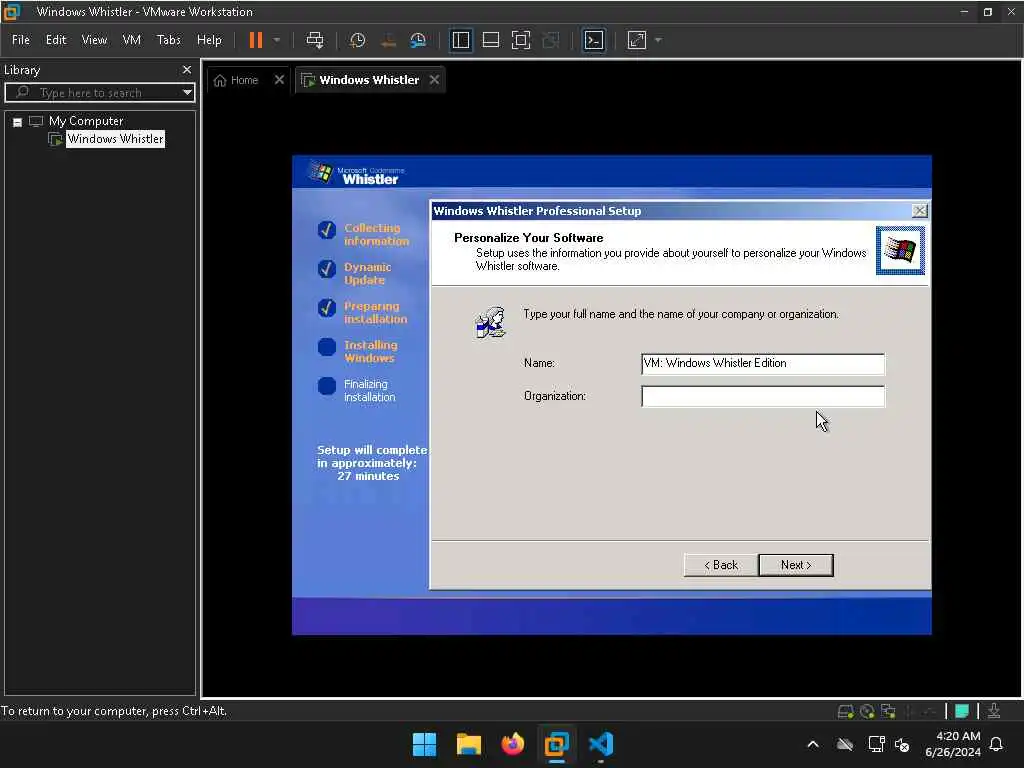
Task: Click the hard disk status icon
Action: coord(846,711)
